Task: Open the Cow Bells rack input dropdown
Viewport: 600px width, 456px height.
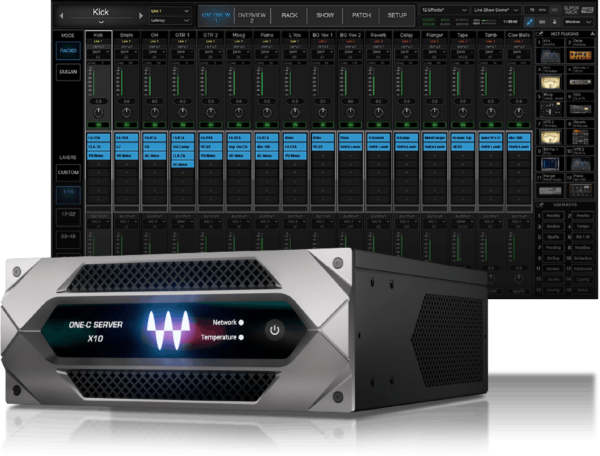Action: (x=519, y=52)
